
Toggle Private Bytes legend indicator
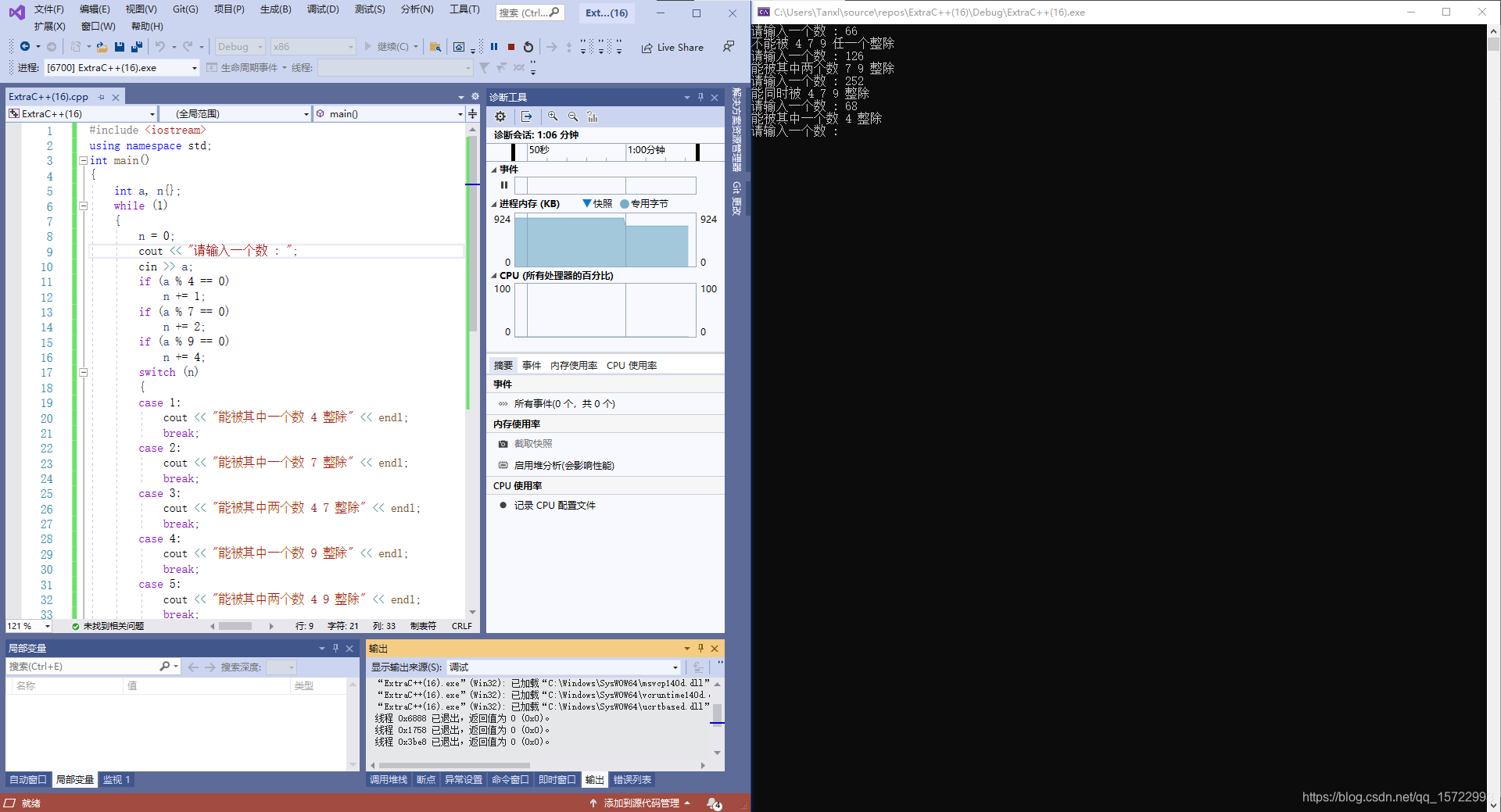tap(644, 203)
